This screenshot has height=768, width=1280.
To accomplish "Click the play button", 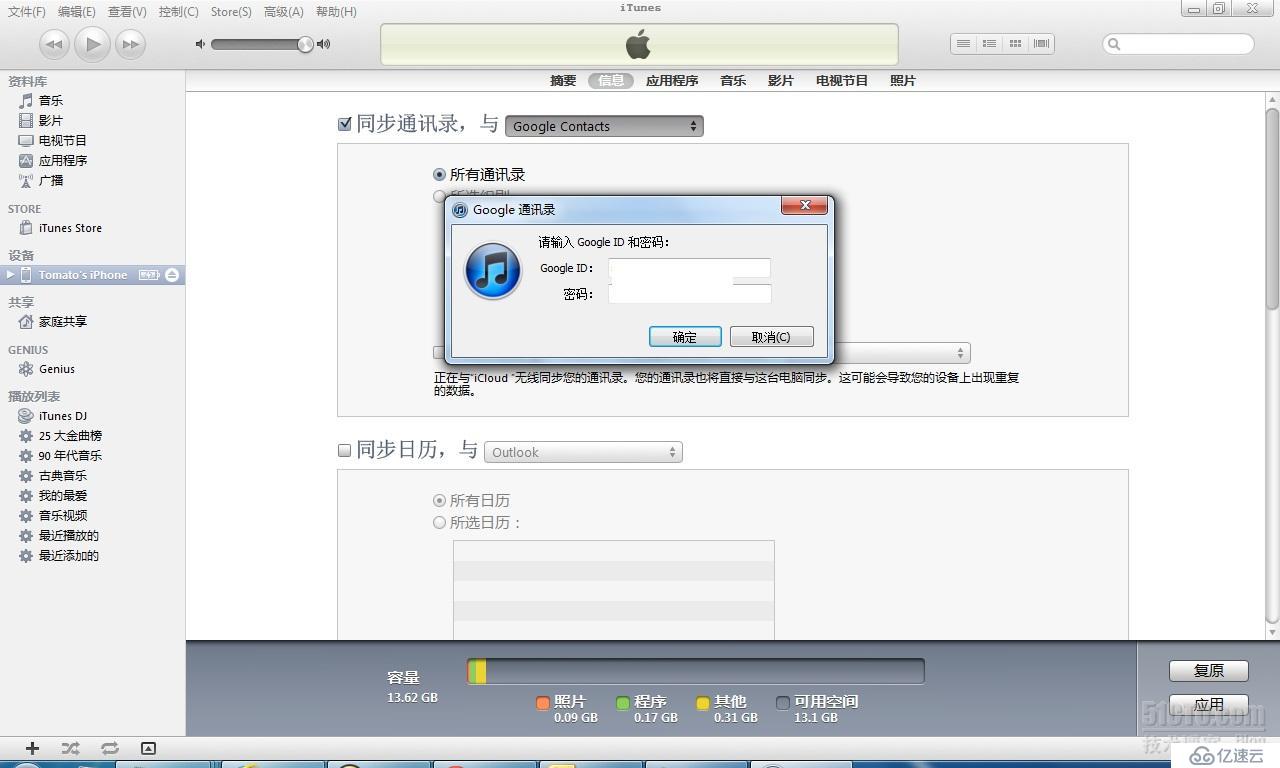I will point(92,44).
